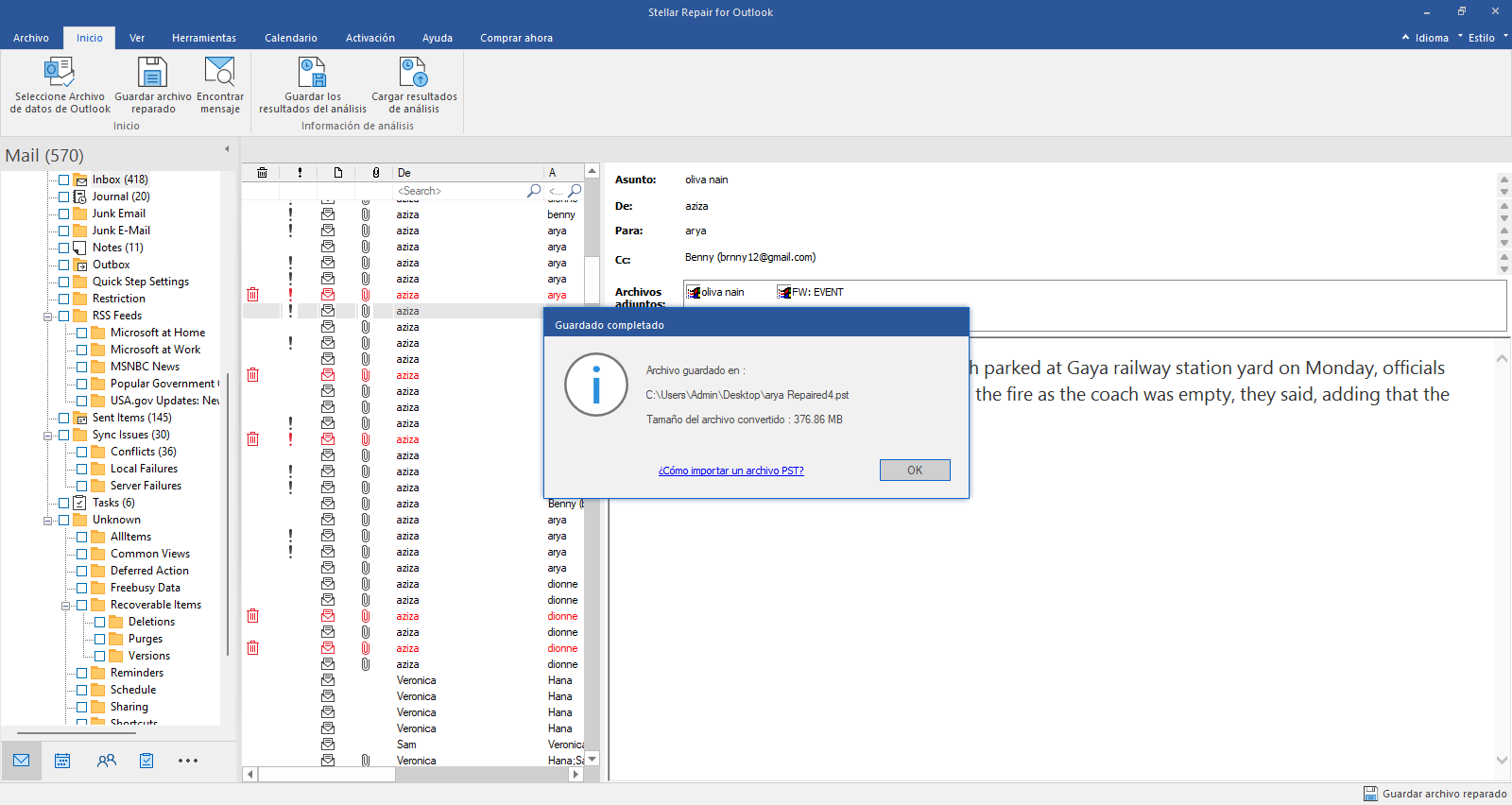
Task: Click the importance exclamation column header
Action: 300,173
